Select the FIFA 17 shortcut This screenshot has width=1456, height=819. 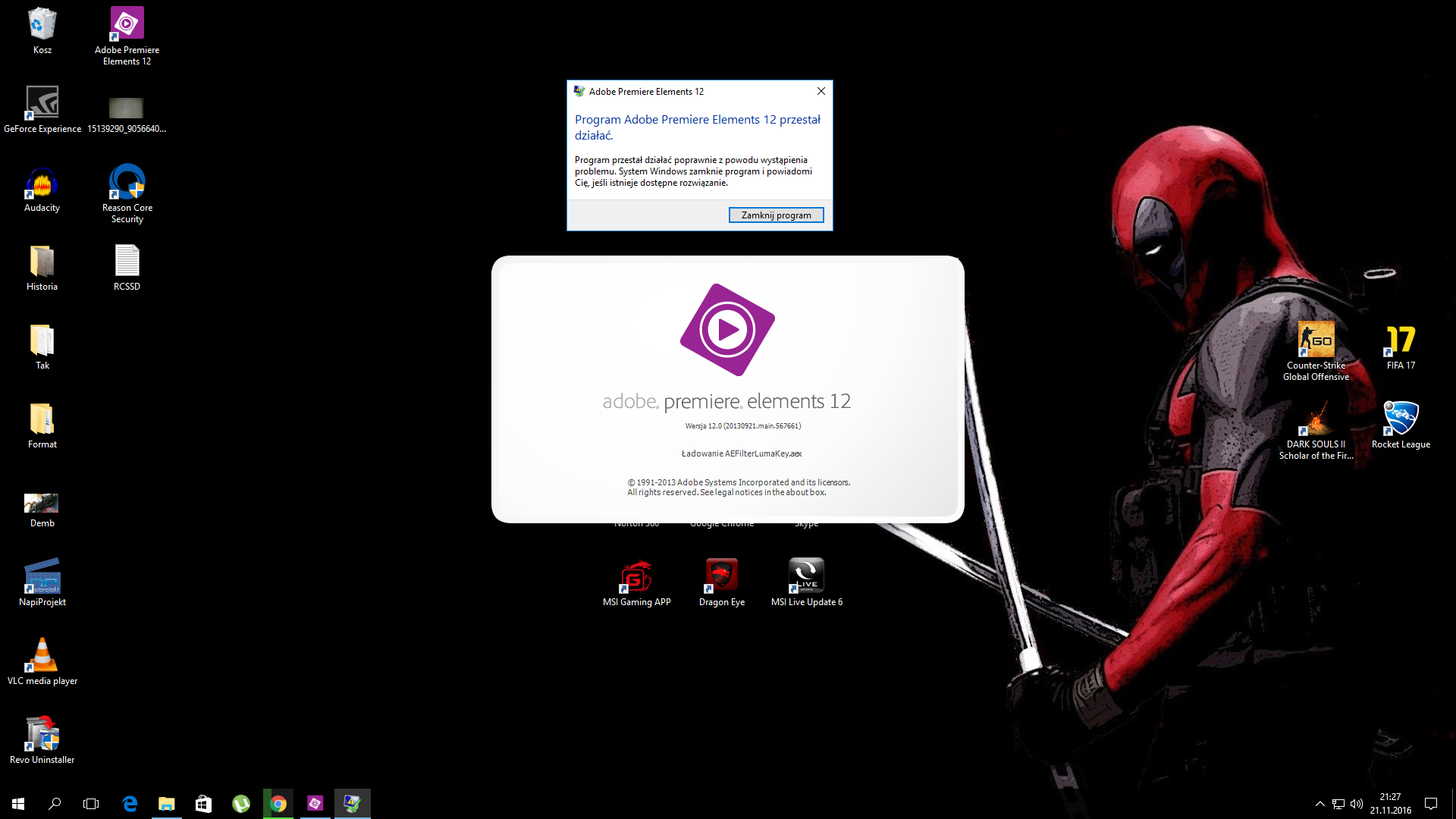point(1400,340)
